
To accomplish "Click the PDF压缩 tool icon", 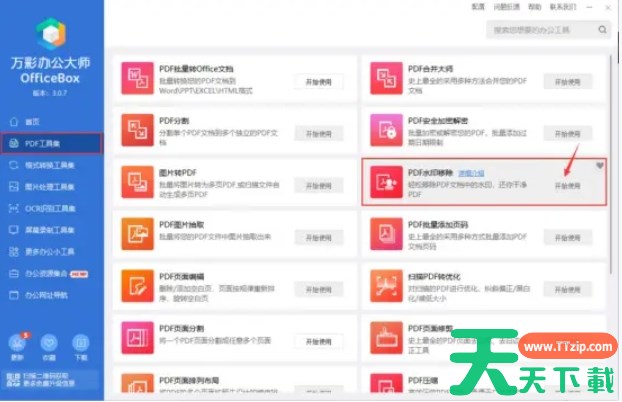I will [386, 383].
